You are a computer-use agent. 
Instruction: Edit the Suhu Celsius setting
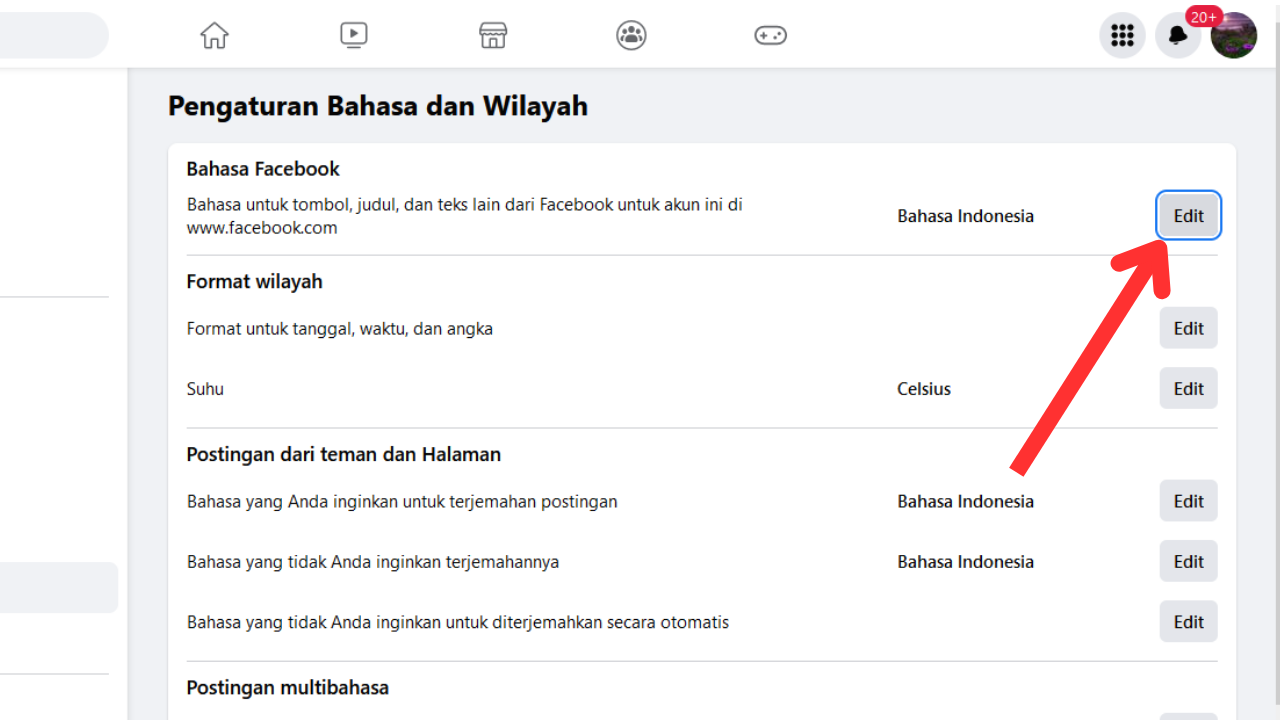click(1188, 389)
